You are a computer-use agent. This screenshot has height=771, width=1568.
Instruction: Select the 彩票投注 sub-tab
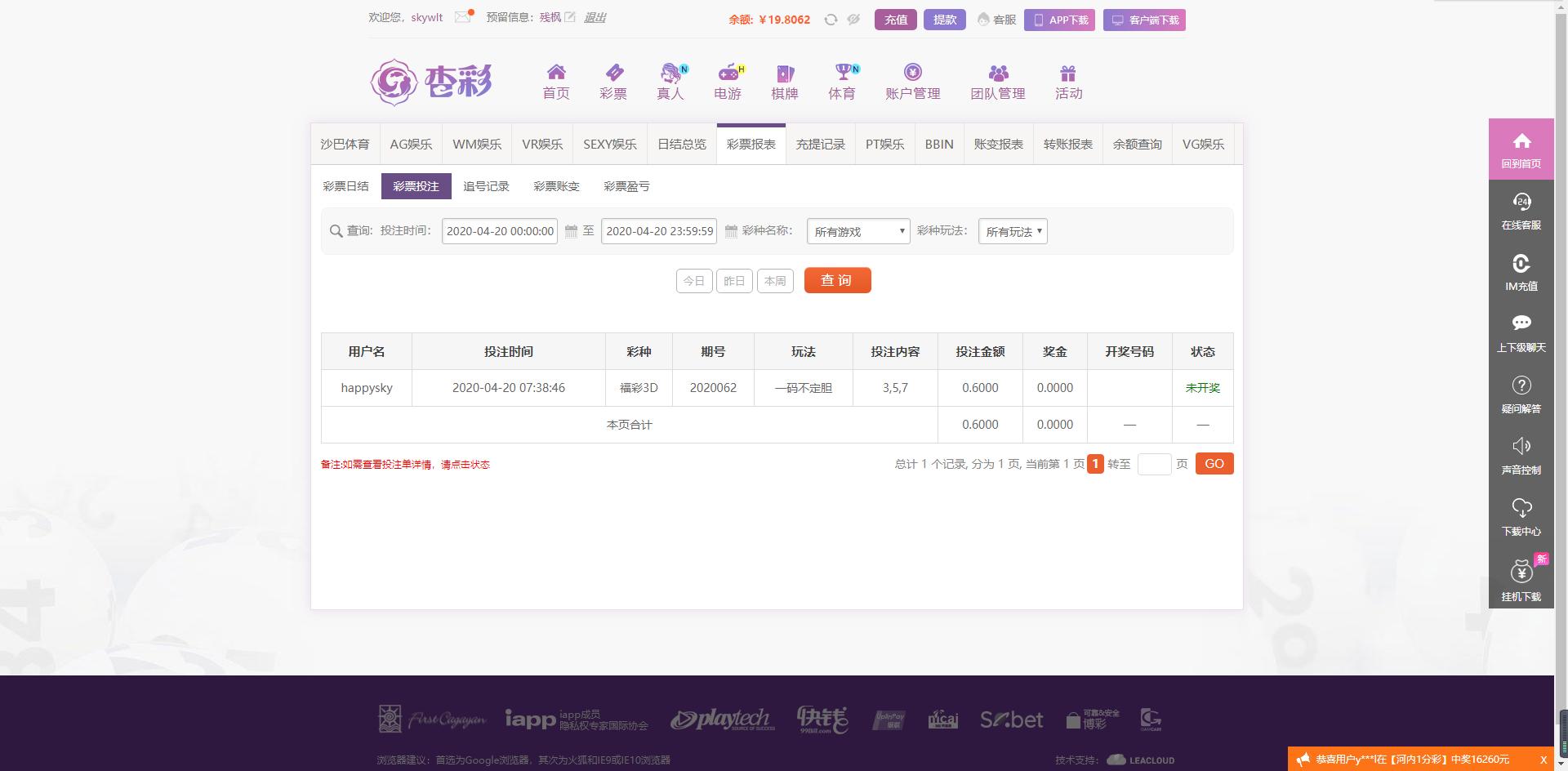tap(416, 186)
